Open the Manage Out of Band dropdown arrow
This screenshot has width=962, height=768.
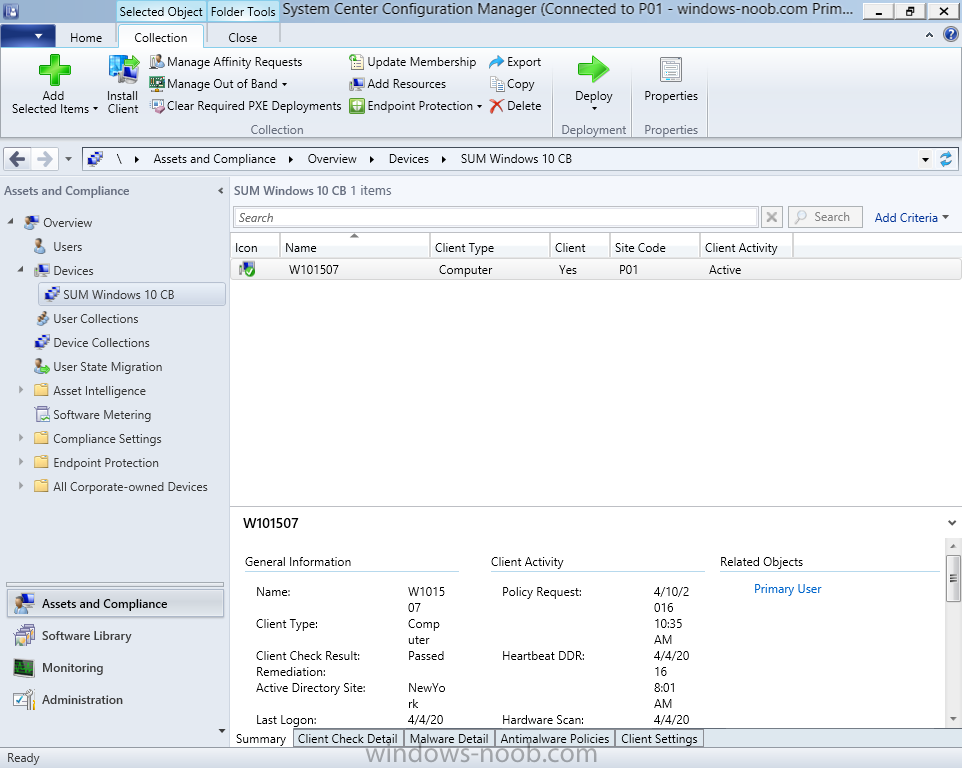285,84
